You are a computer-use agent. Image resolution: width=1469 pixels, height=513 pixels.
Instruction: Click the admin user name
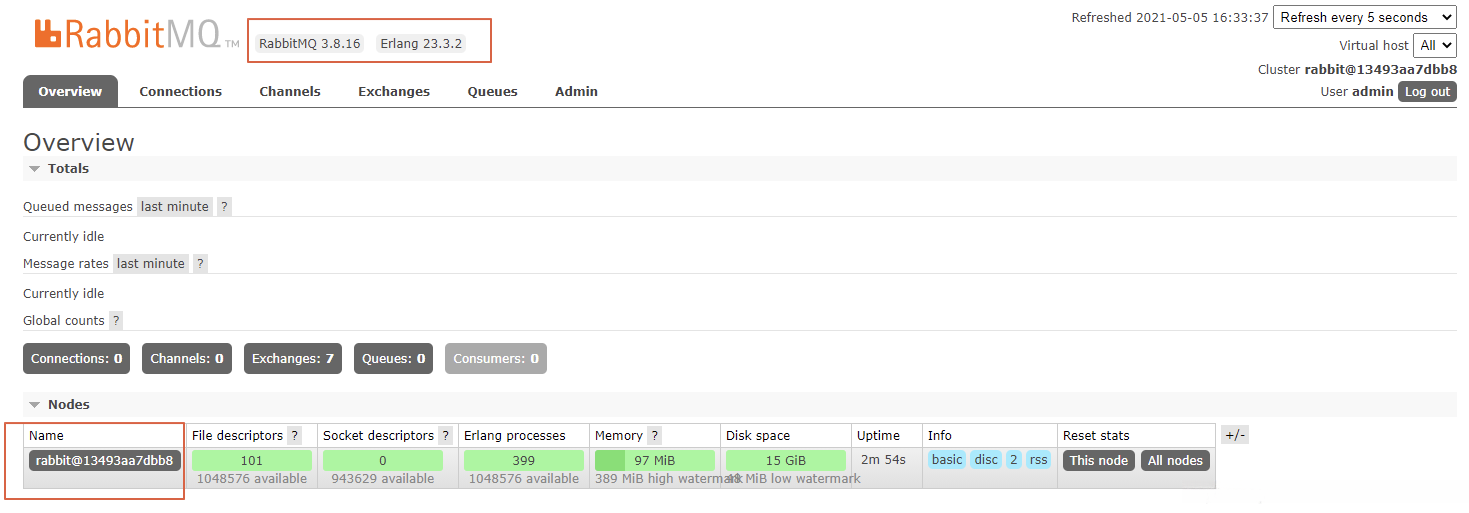click(1373, 91)
